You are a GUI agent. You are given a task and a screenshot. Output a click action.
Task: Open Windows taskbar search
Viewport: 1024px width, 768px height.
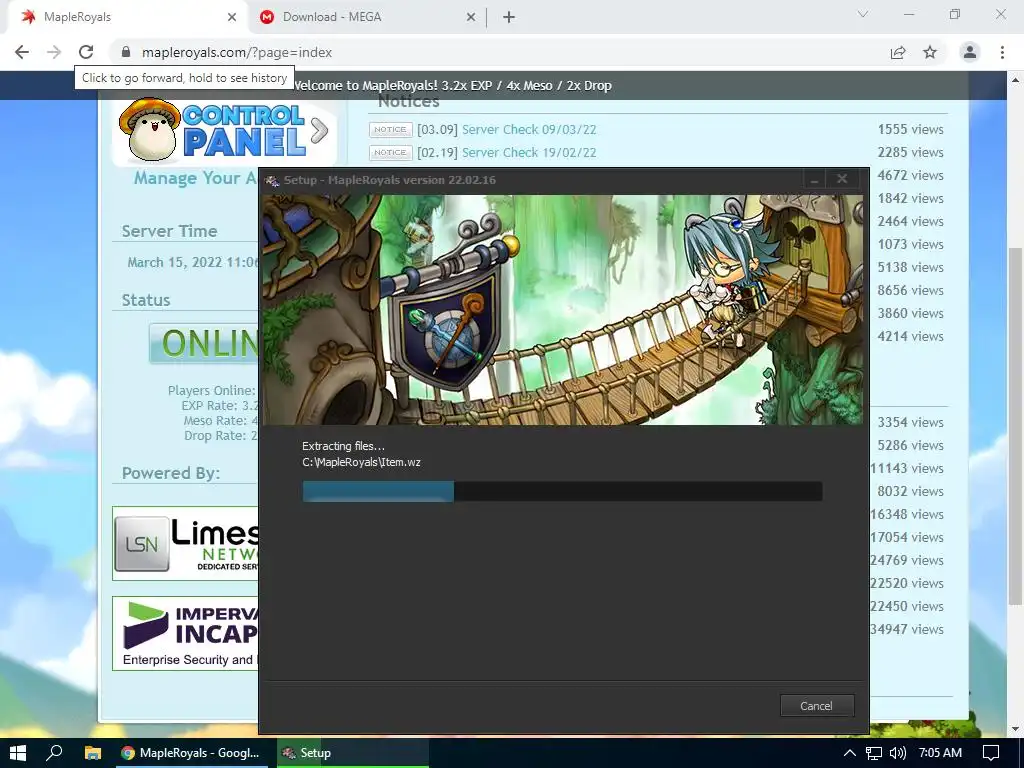pyautogui.click(x=54, y=753)
